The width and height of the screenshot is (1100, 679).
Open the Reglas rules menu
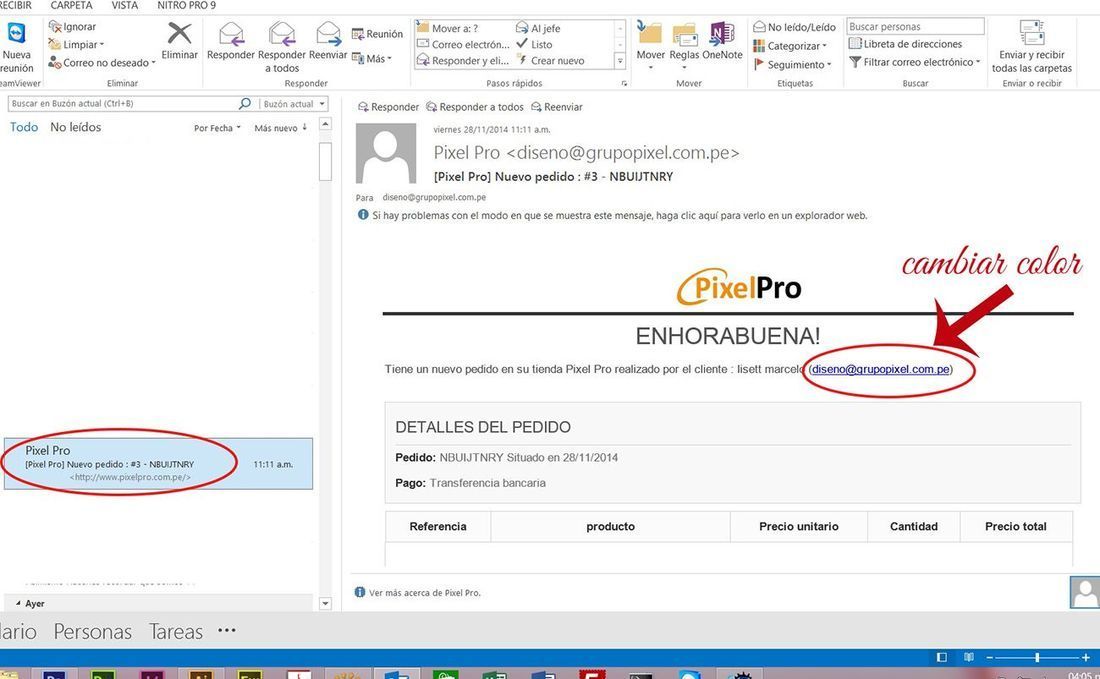pyautogui.click(x=684, y=45)
